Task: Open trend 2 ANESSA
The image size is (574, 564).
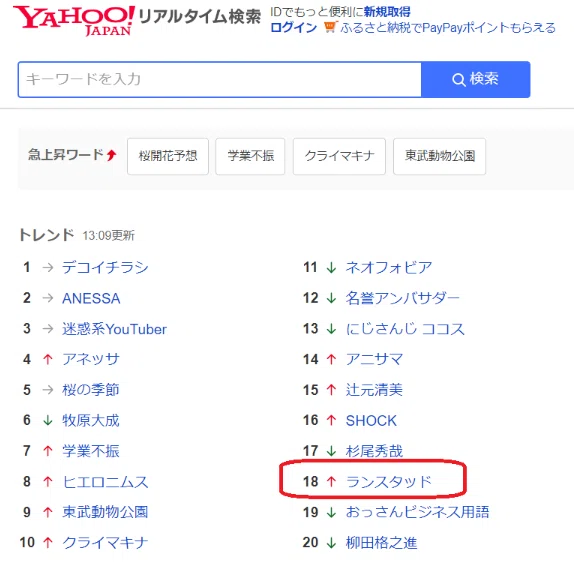Action: (91, 298)
